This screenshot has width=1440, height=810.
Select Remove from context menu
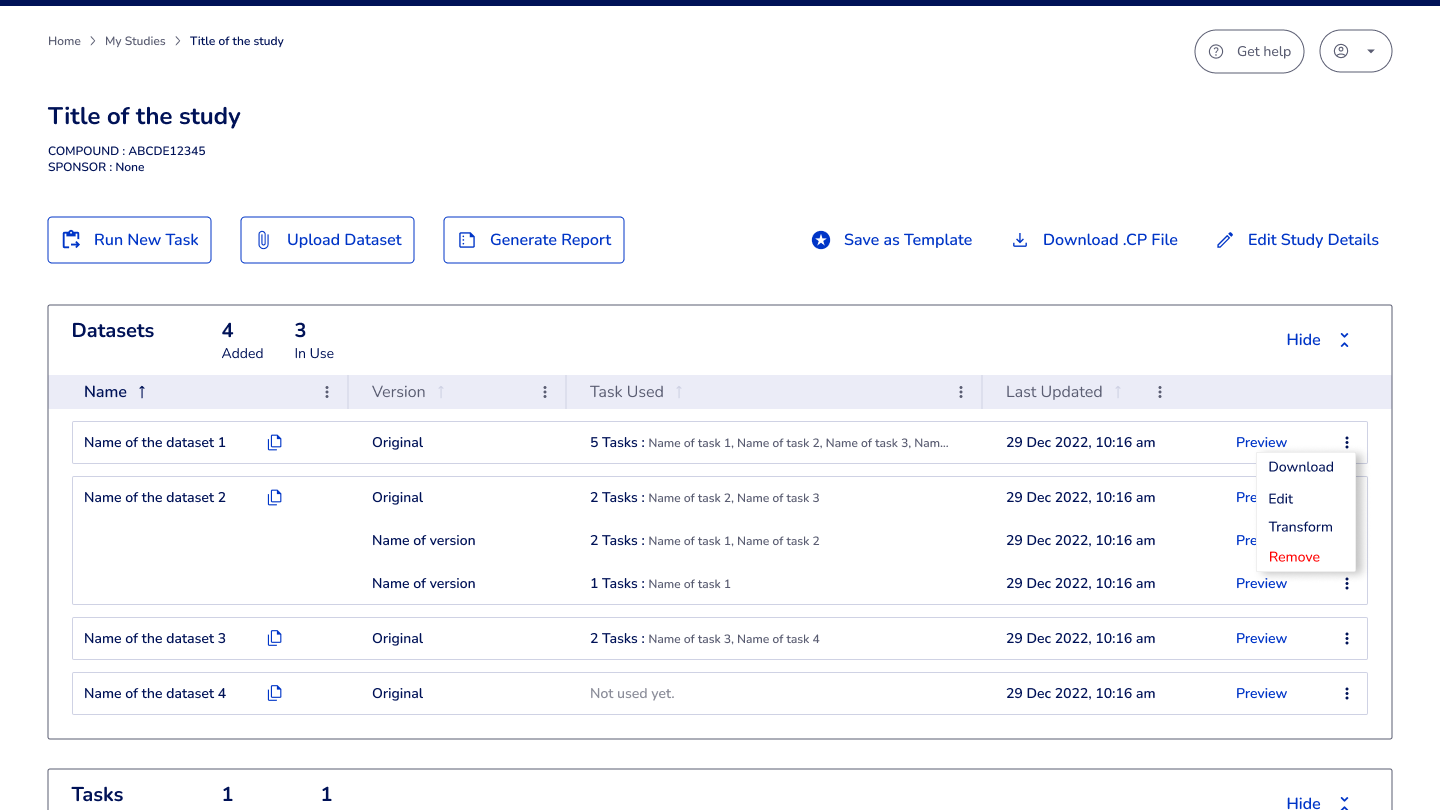[1294, 557]
